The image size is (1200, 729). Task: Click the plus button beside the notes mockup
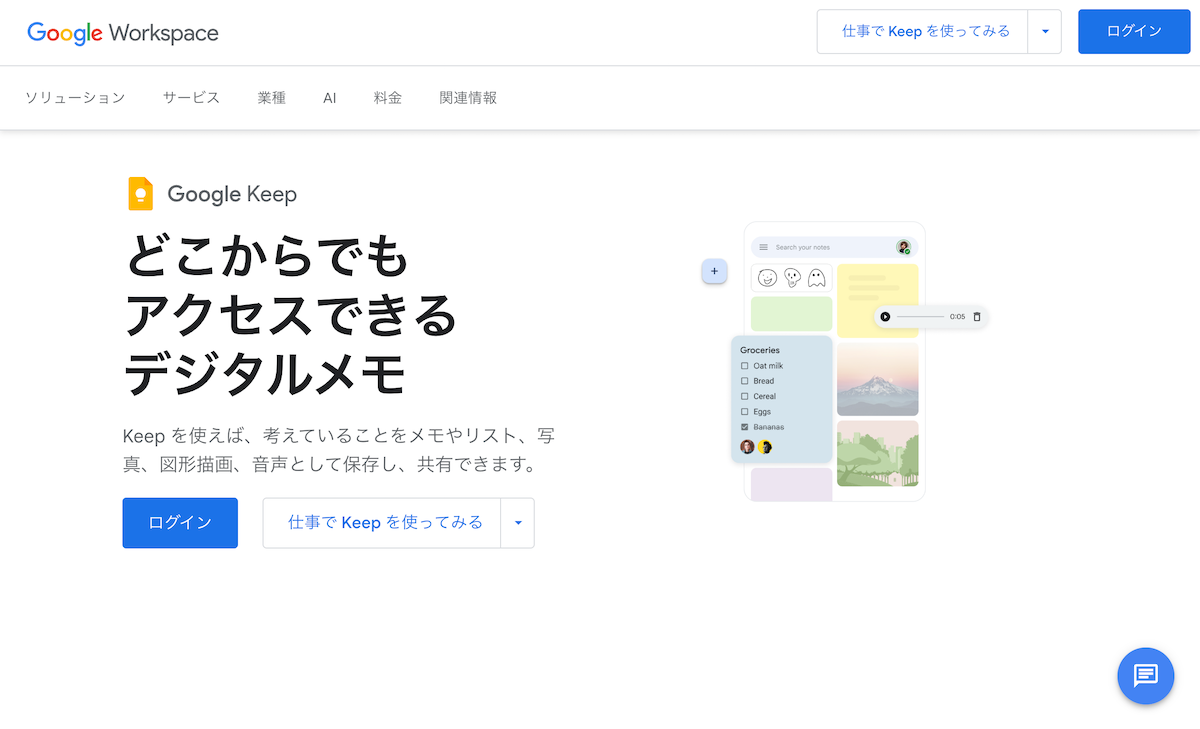pos(714,271)
